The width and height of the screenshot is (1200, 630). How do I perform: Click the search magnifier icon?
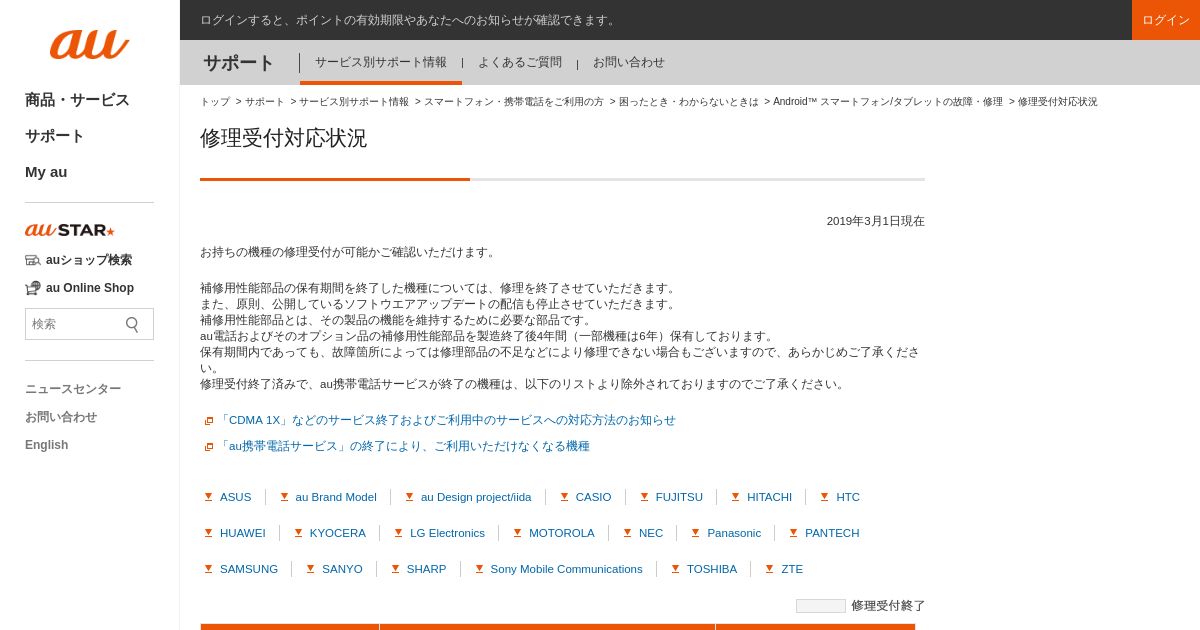[132, 324]
